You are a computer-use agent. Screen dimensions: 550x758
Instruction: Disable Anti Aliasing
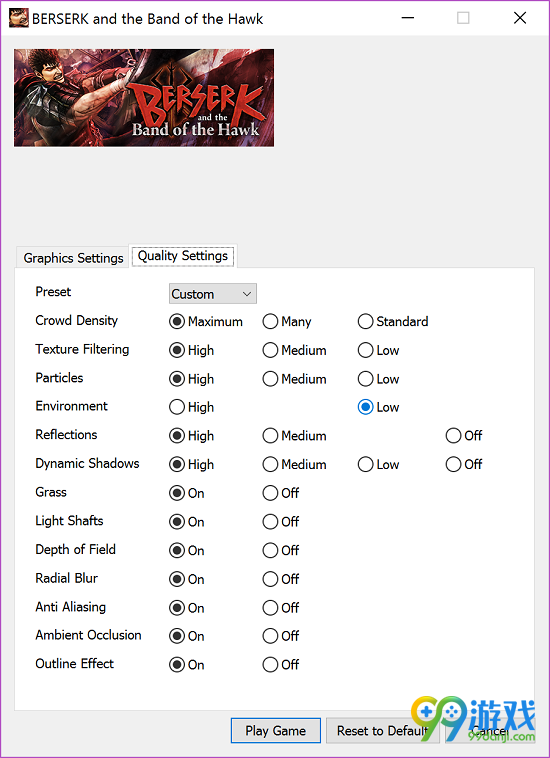tap(281, 608)
